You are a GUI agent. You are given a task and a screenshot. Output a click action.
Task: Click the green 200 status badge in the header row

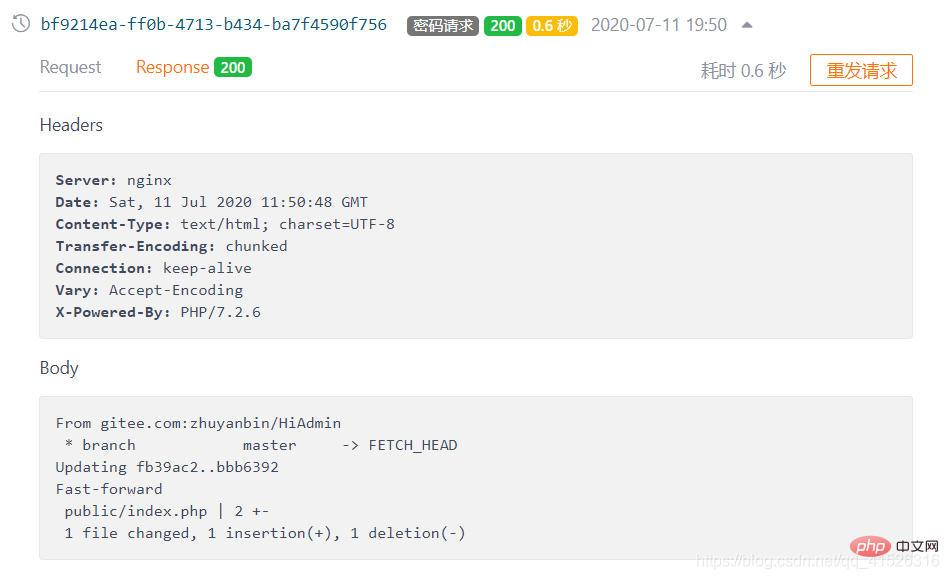point(502,25)
